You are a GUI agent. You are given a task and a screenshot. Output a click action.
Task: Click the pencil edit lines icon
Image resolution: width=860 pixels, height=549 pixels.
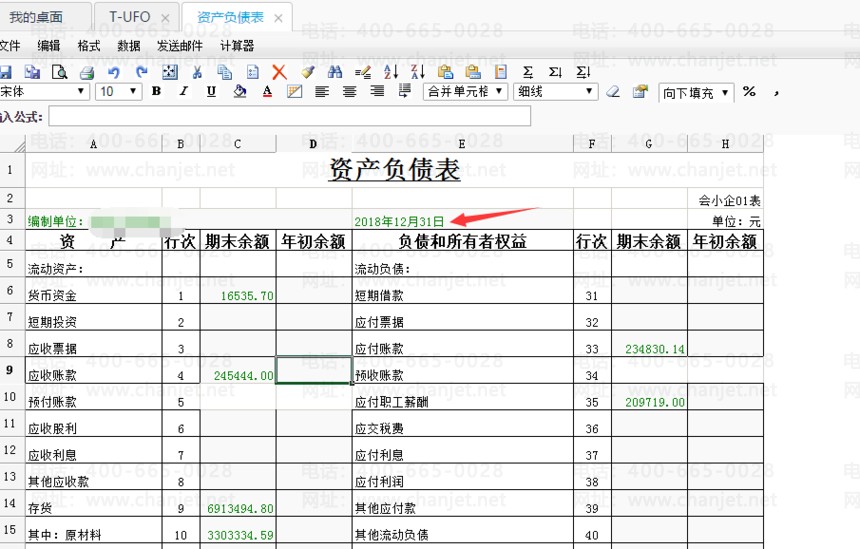[363, 72]
